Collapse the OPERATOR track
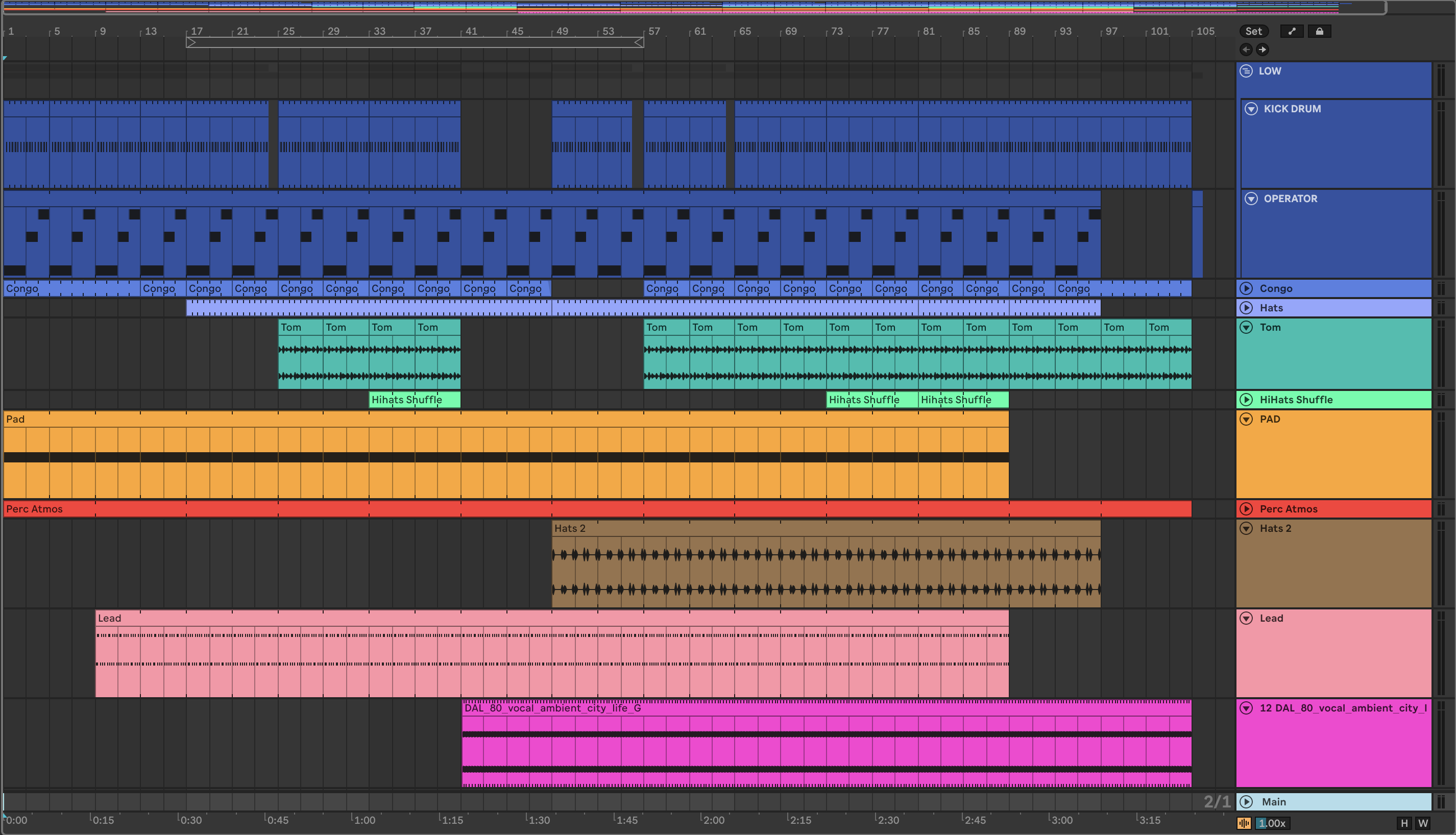This screenshot has height=835, width=1456. pyautogui.click(x=1251, y=199)
